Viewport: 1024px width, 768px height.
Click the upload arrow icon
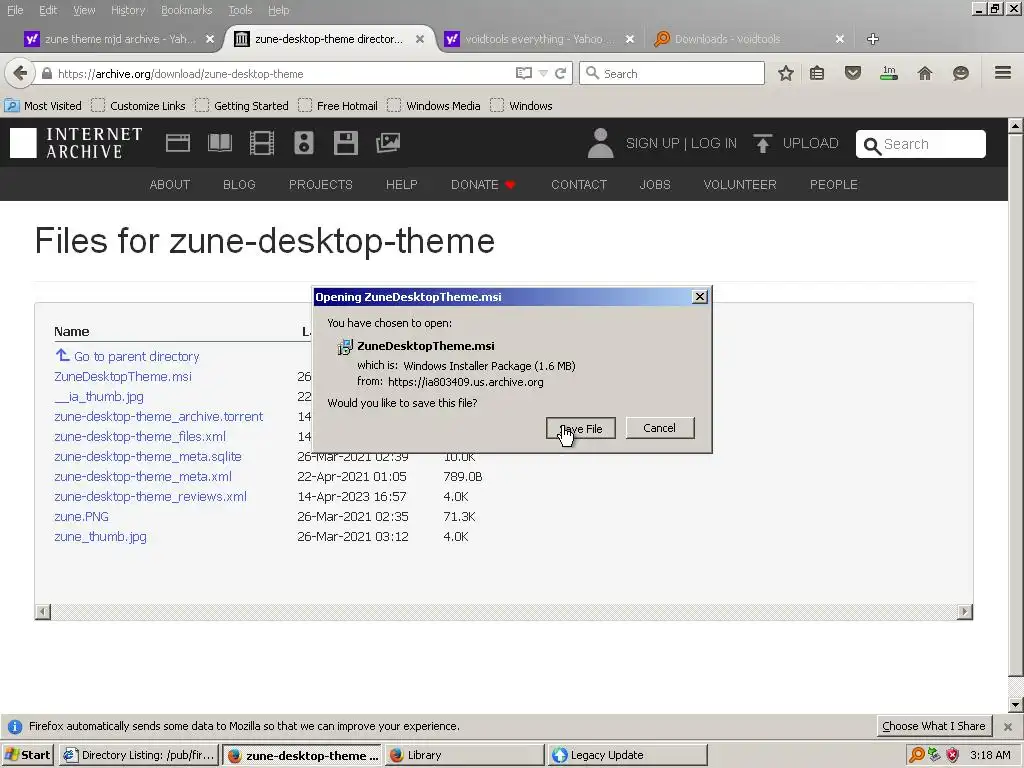762,143
